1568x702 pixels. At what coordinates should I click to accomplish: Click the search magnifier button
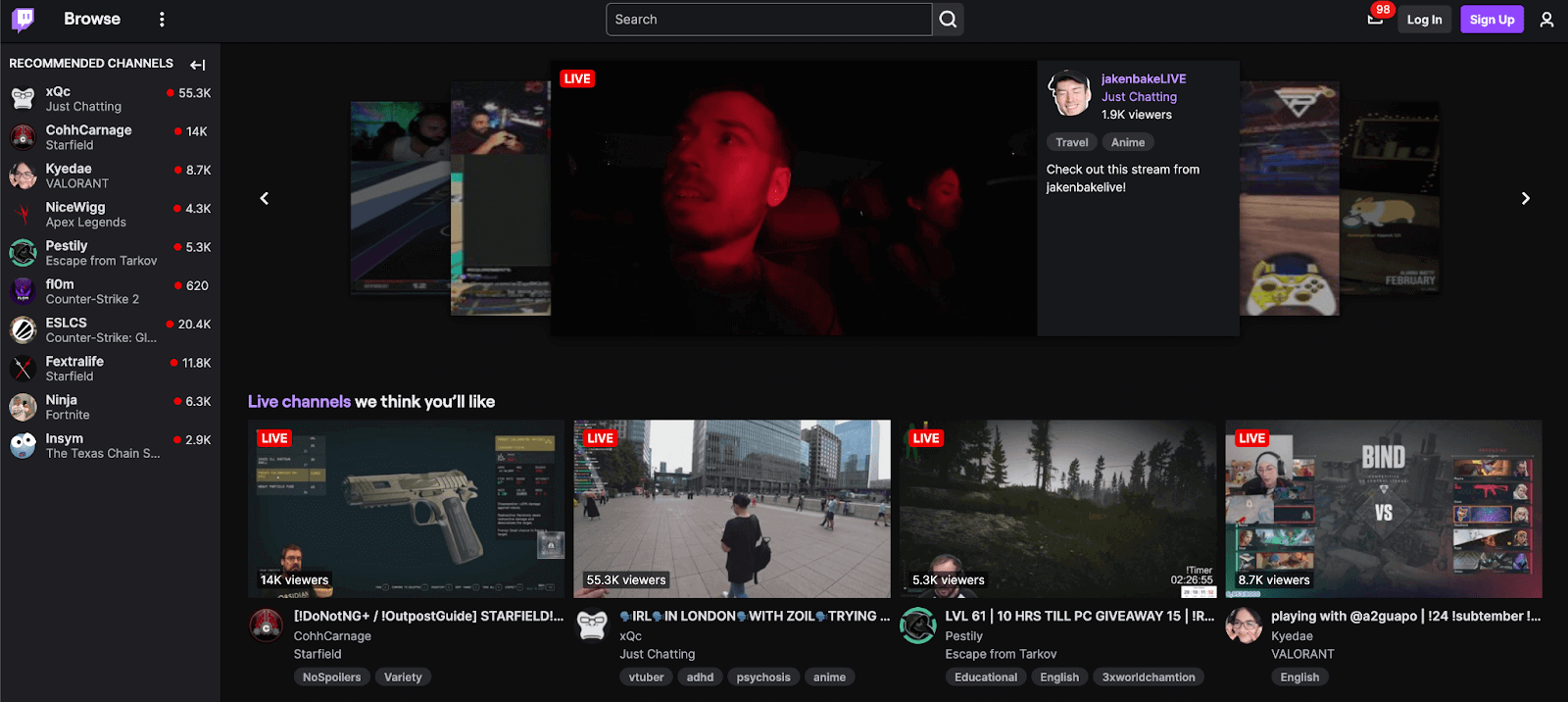[x=948, y=20]
